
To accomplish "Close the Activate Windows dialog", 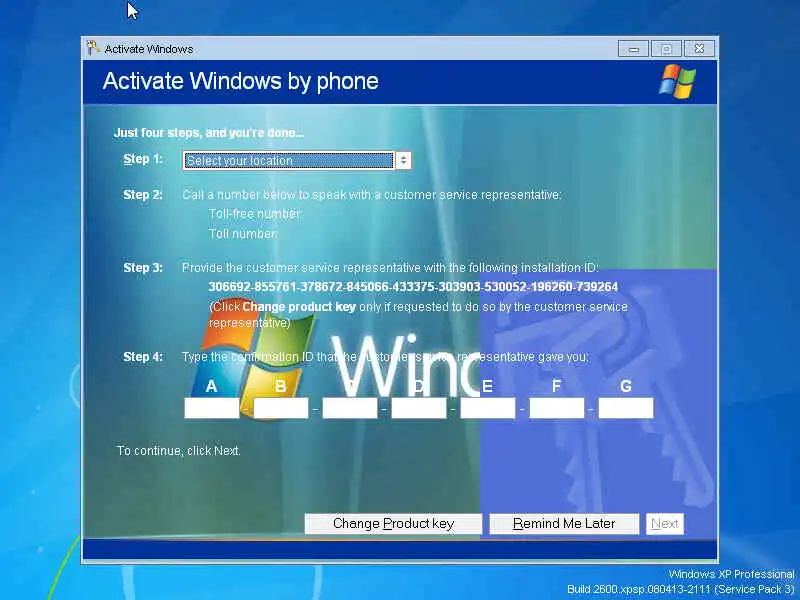I will click(x=699, y=49).
